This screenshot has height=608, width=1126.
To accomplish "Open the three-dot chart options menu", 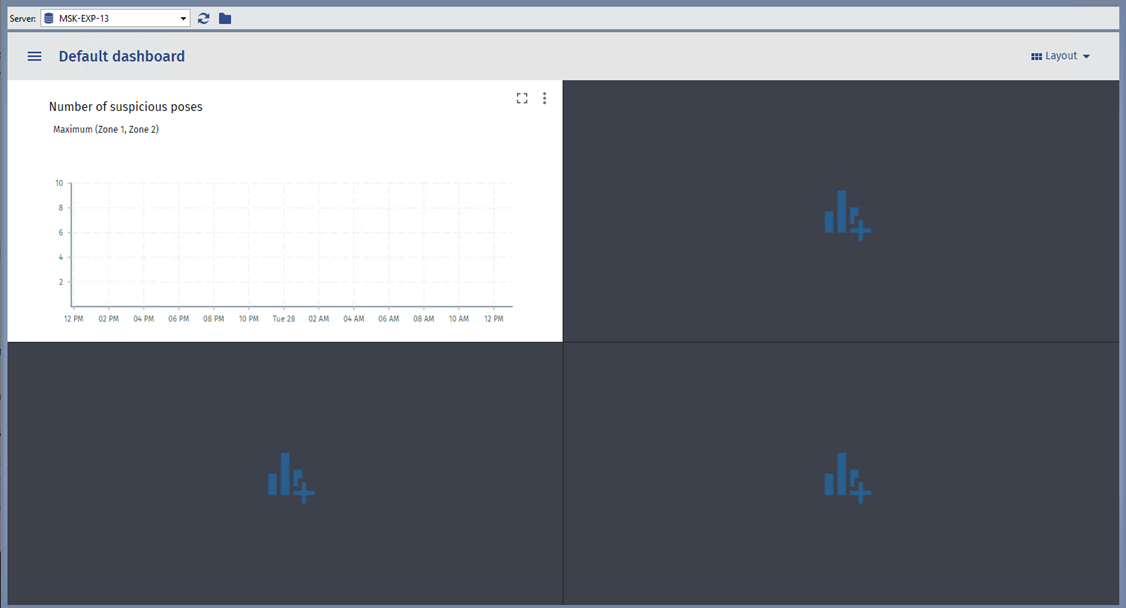I will 545,98.
